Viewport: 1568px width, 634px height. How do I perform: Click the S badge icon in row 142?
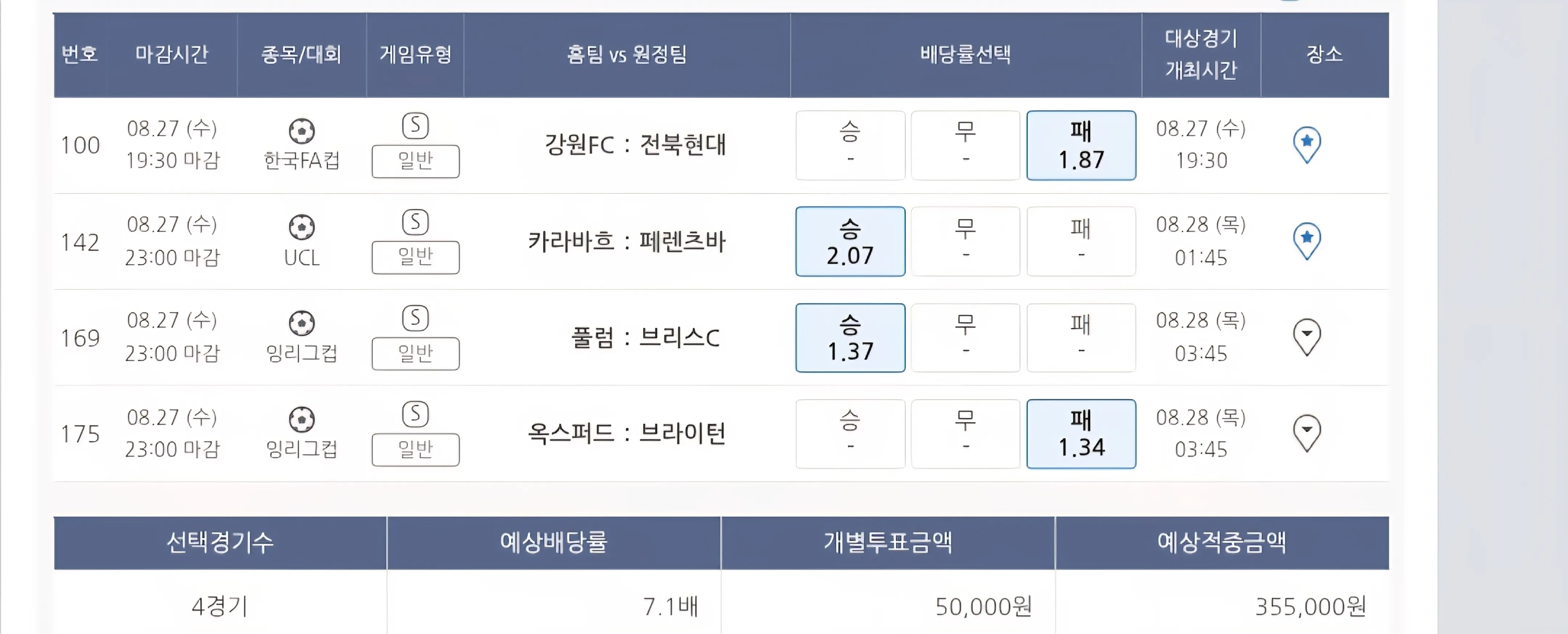click(415, 222)
